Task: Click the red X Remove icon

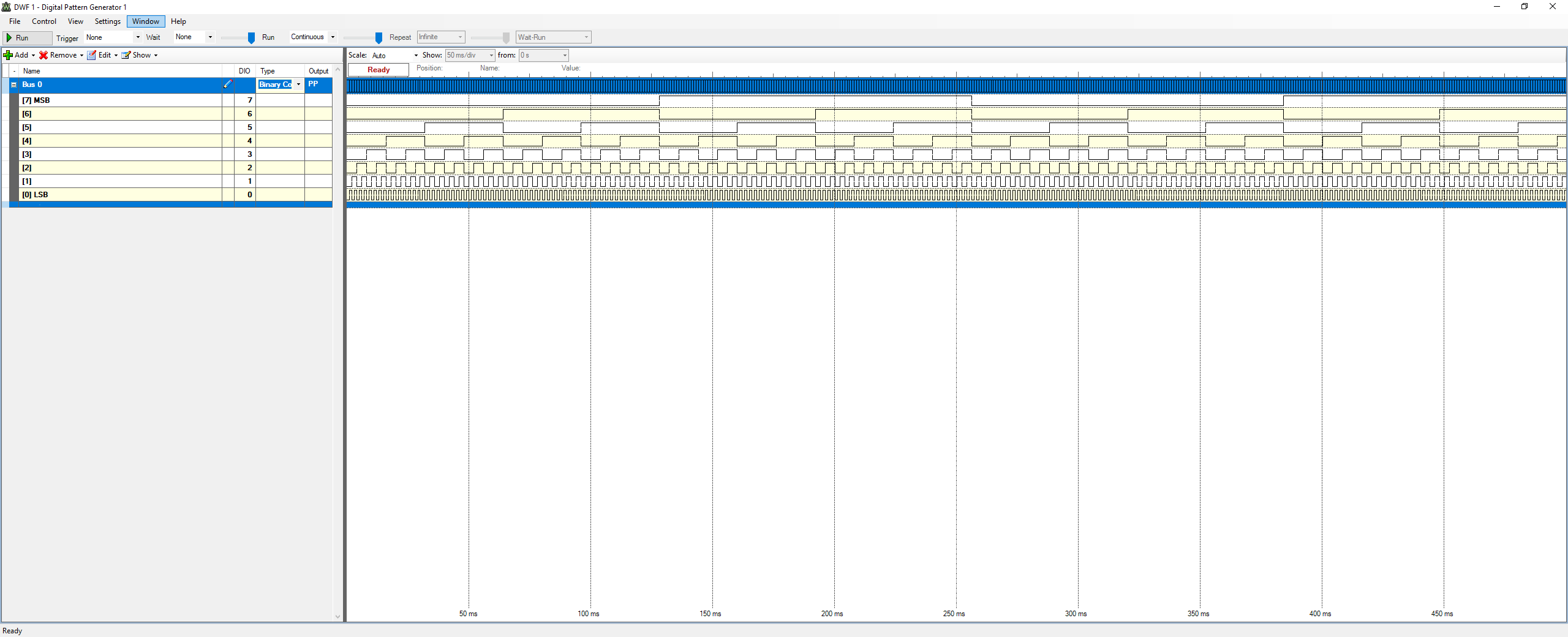Action: point(43,55)
